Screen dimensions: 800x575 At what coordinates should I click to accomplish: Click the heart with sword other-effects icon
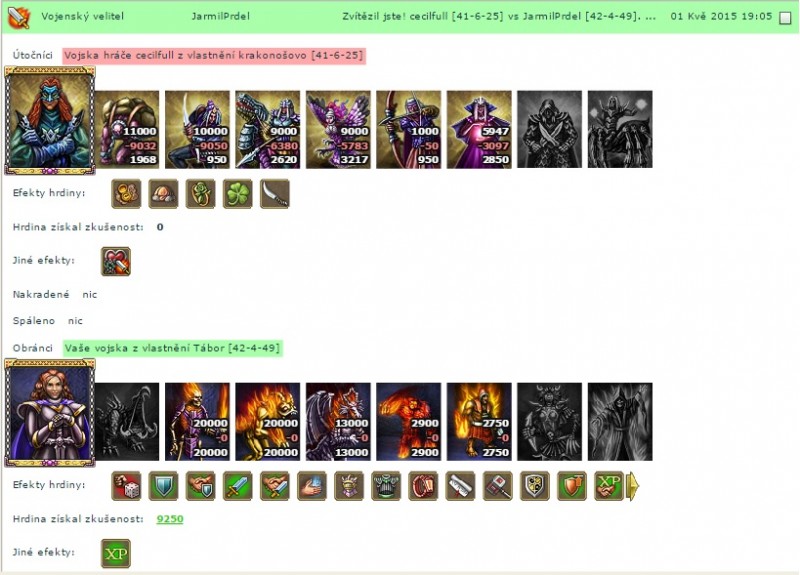[x=116, y=261]
